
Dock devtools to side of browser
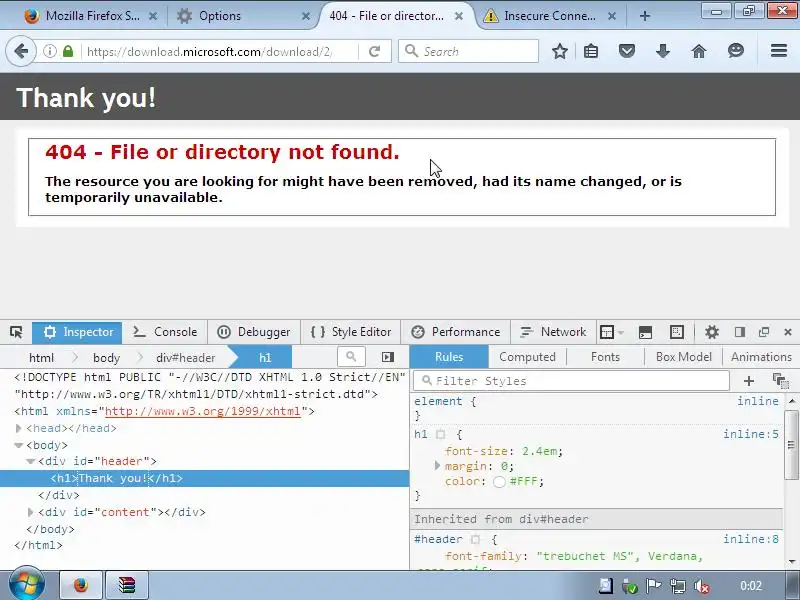coord(740,332)
